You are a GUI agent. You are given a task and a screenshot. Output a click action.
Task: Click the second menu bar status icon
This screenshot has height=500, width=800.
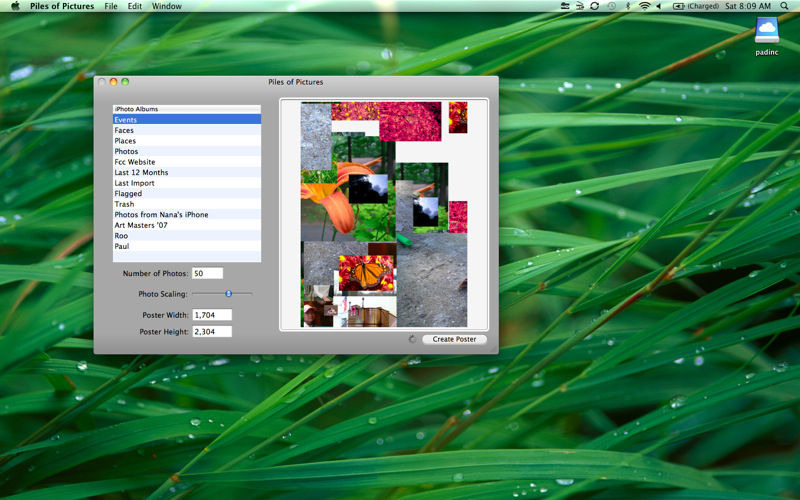pyautogui.click(x=580, y=6)
